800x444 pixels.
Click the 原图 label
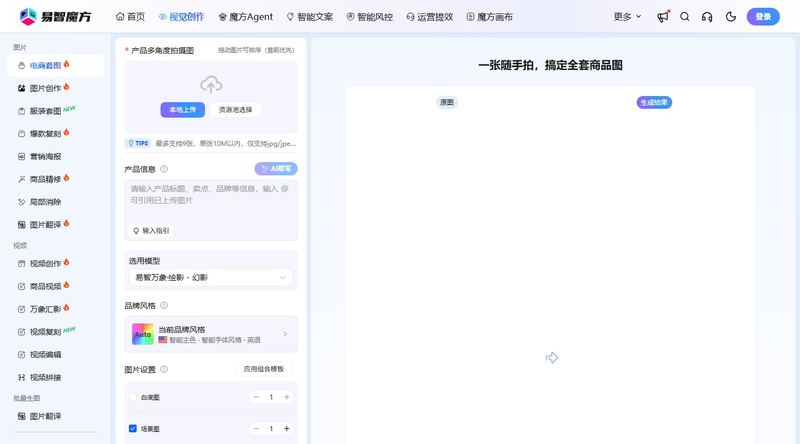447,103
